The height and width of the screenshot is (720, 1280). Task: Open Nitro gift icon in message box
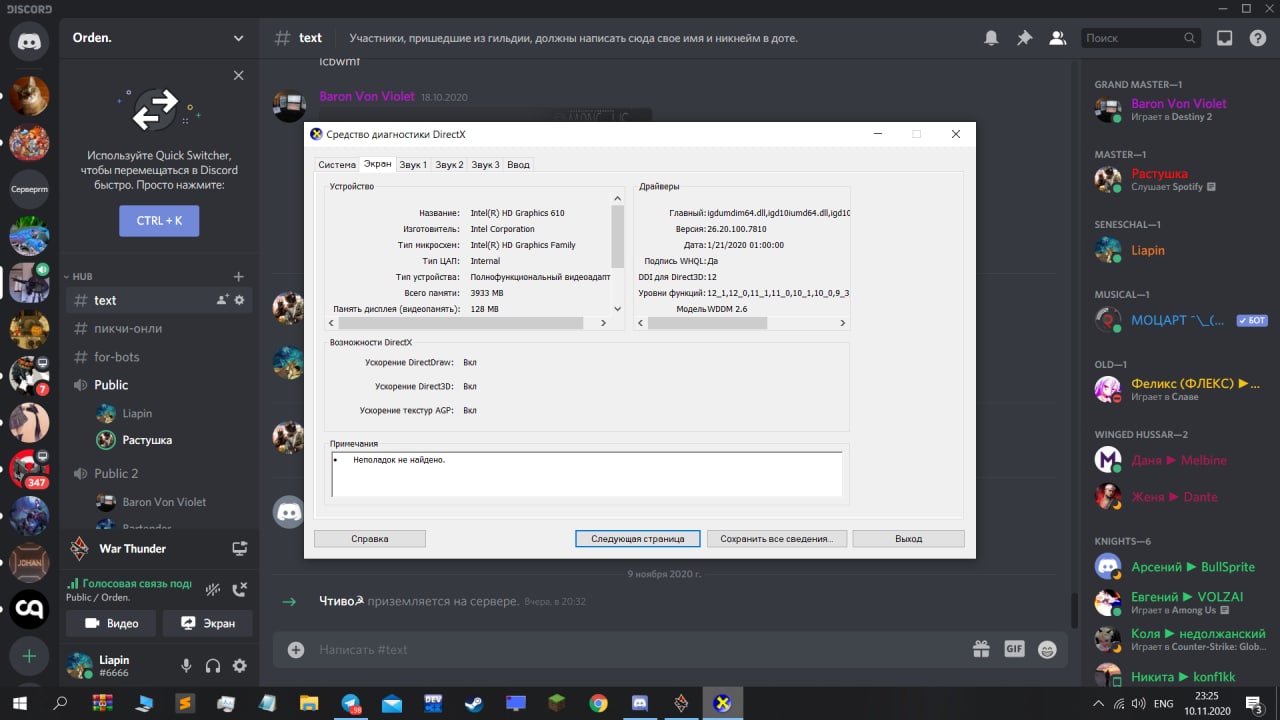(981, 649)
